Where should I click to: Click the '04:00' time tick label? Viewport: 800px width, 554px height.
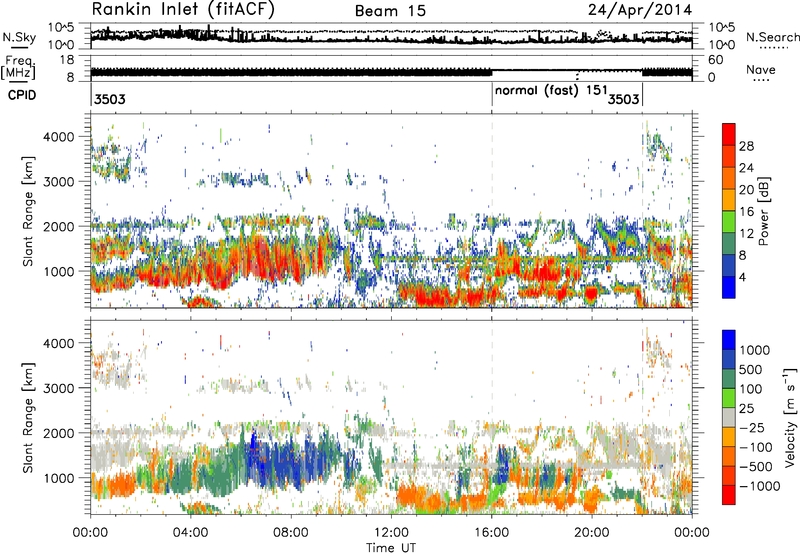coord(190,533)
